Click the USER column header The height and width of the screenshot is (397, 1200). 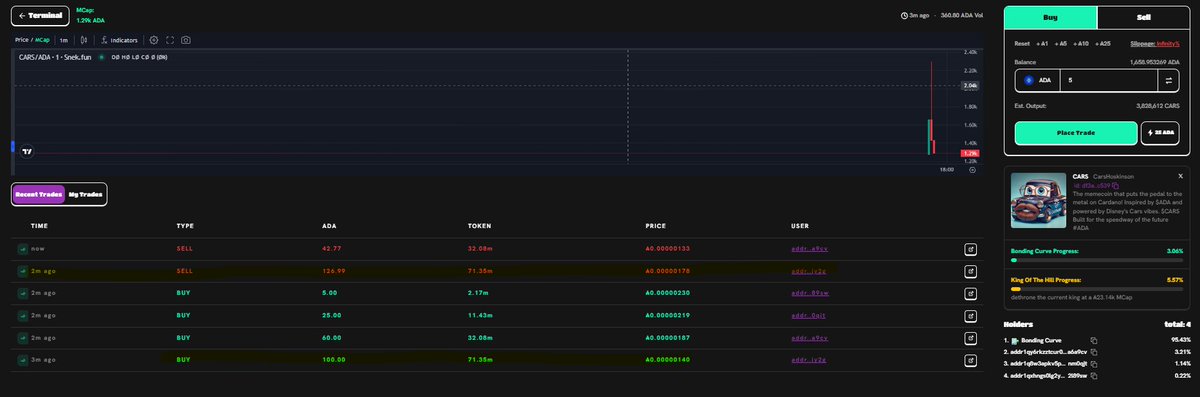tap(800, 226)
